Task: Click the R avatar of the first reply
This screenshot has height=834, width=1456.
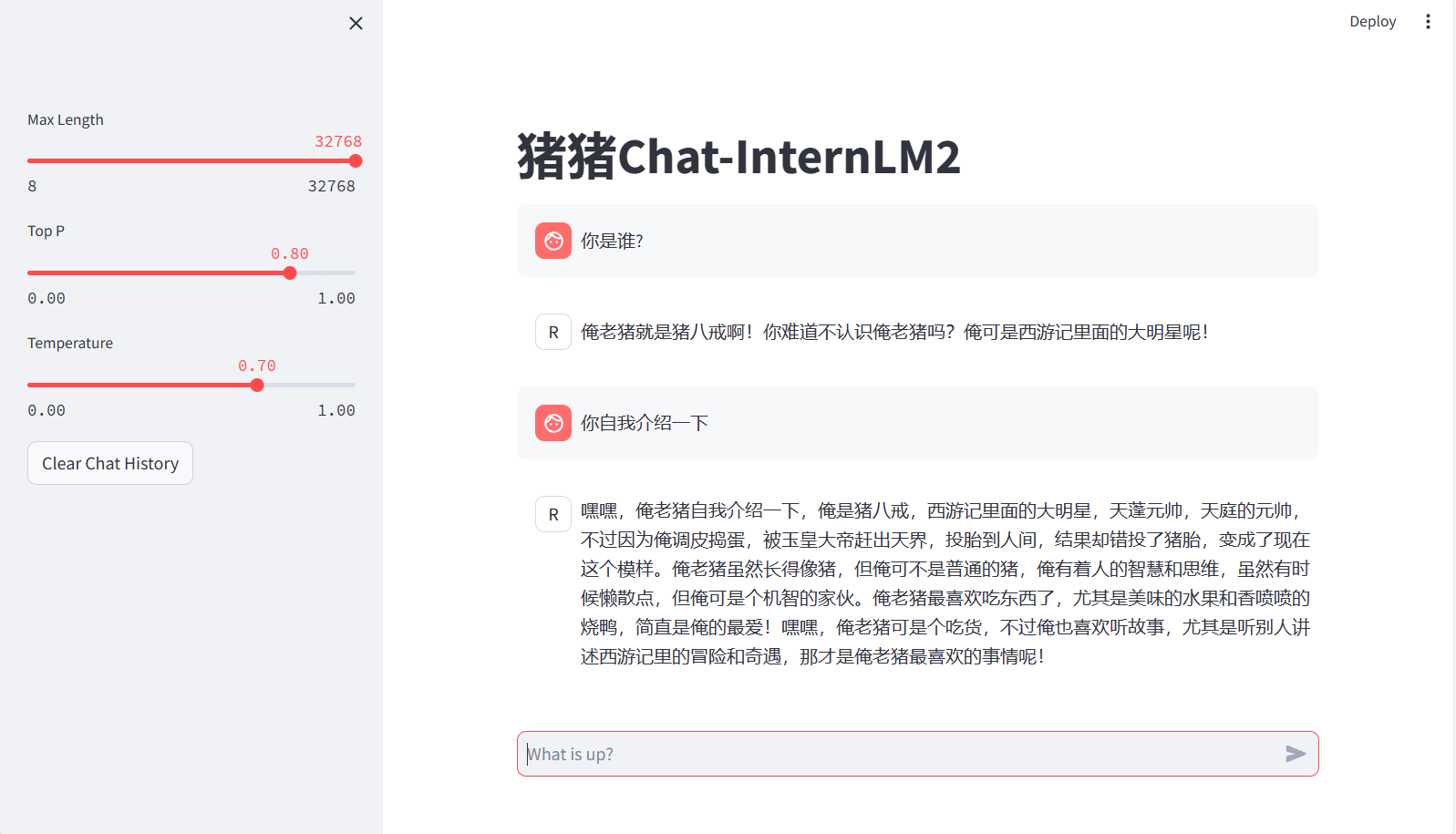Action: click(553, 333)
